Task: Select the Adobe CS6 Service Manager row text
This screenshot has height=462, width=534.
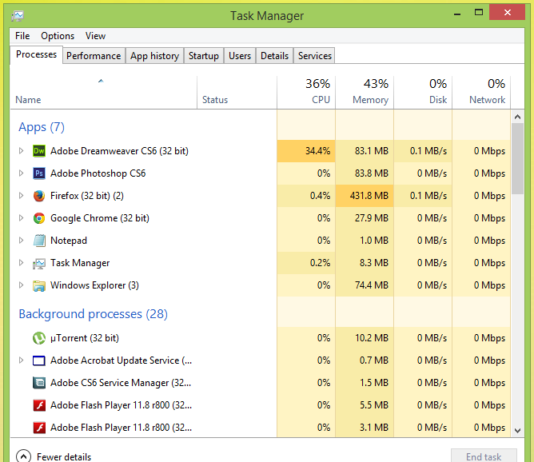Action: (x=121, y=383)
